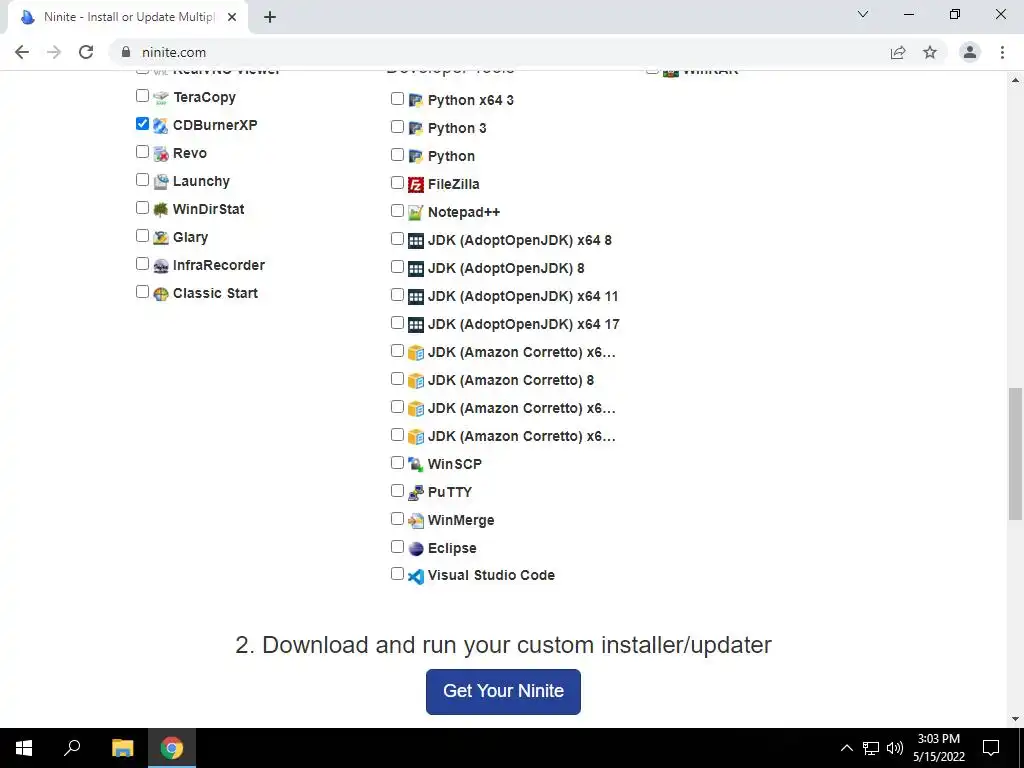
Task: Click the PuTTY icon
Action: 416,492
